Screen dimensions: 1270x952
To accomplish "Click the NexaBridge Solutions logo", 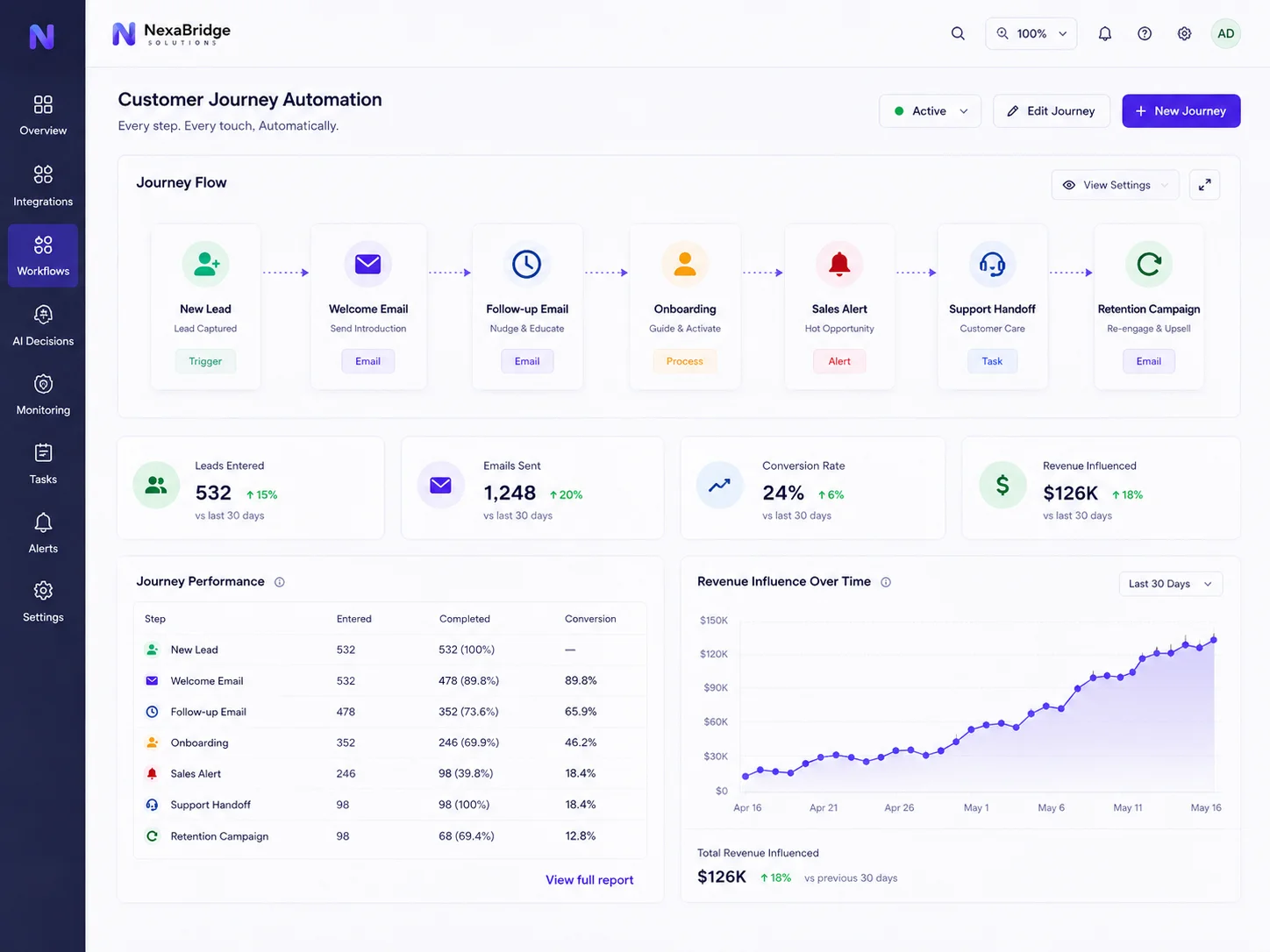I will click(172, 34).
